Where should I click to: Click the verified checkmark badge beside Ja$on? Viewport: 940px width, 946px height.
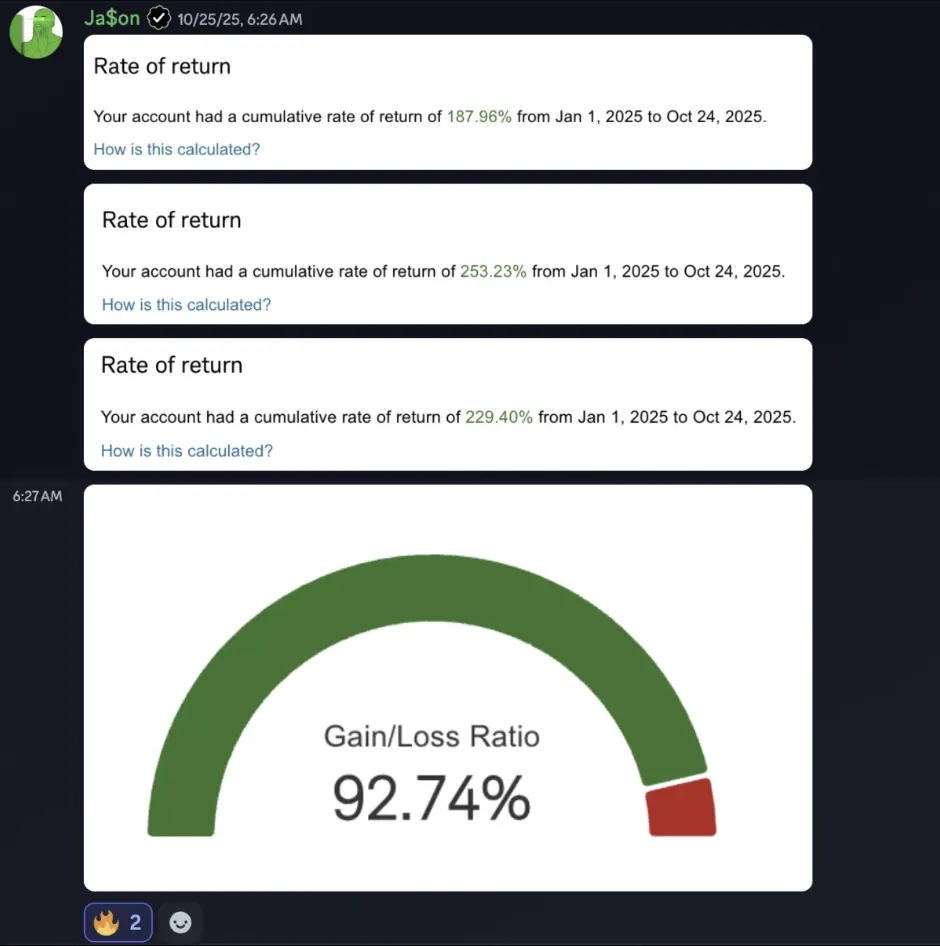[159, 18]
